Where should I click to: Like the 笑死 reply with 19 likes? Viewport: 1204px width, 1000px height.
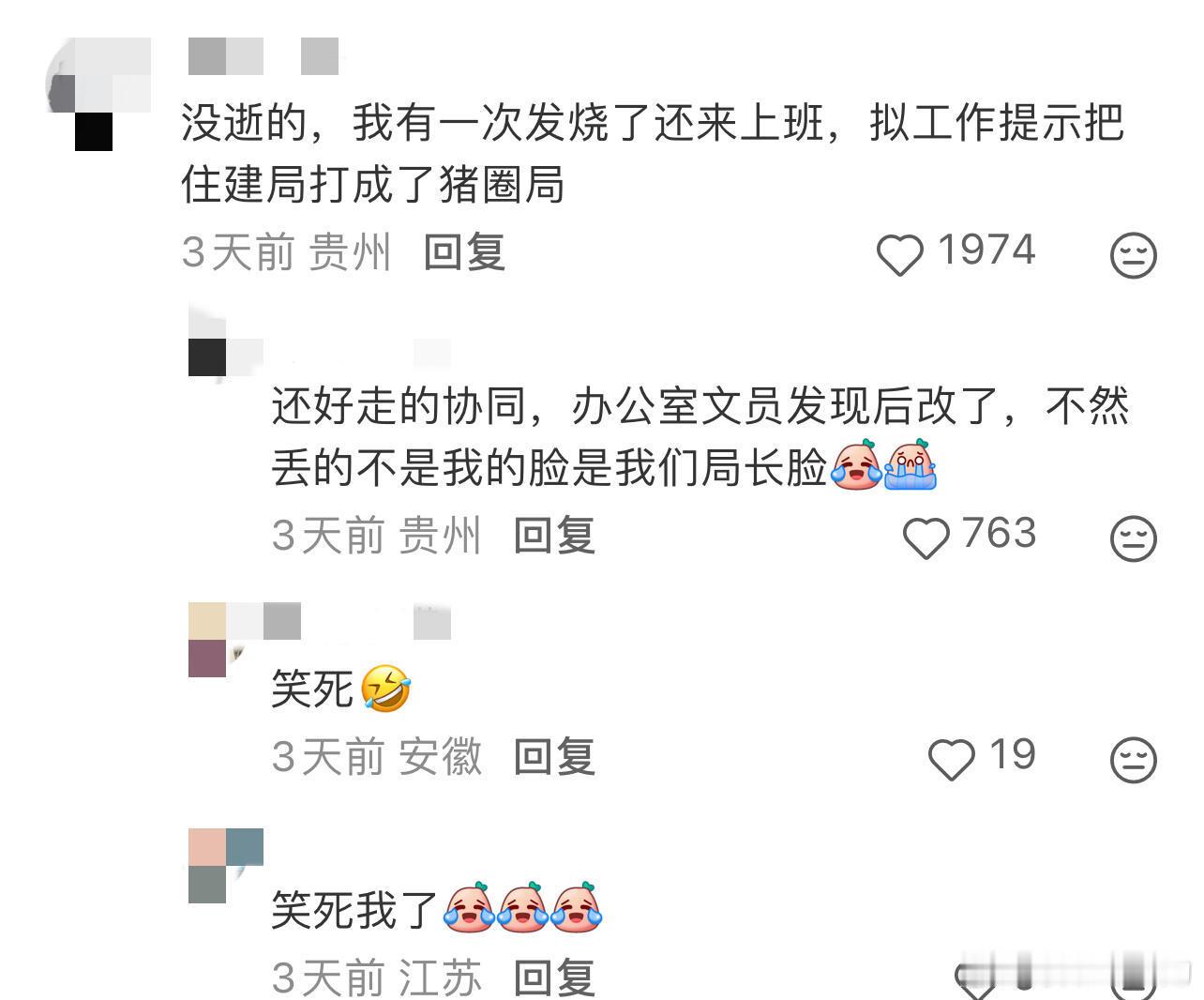(952, 760)
